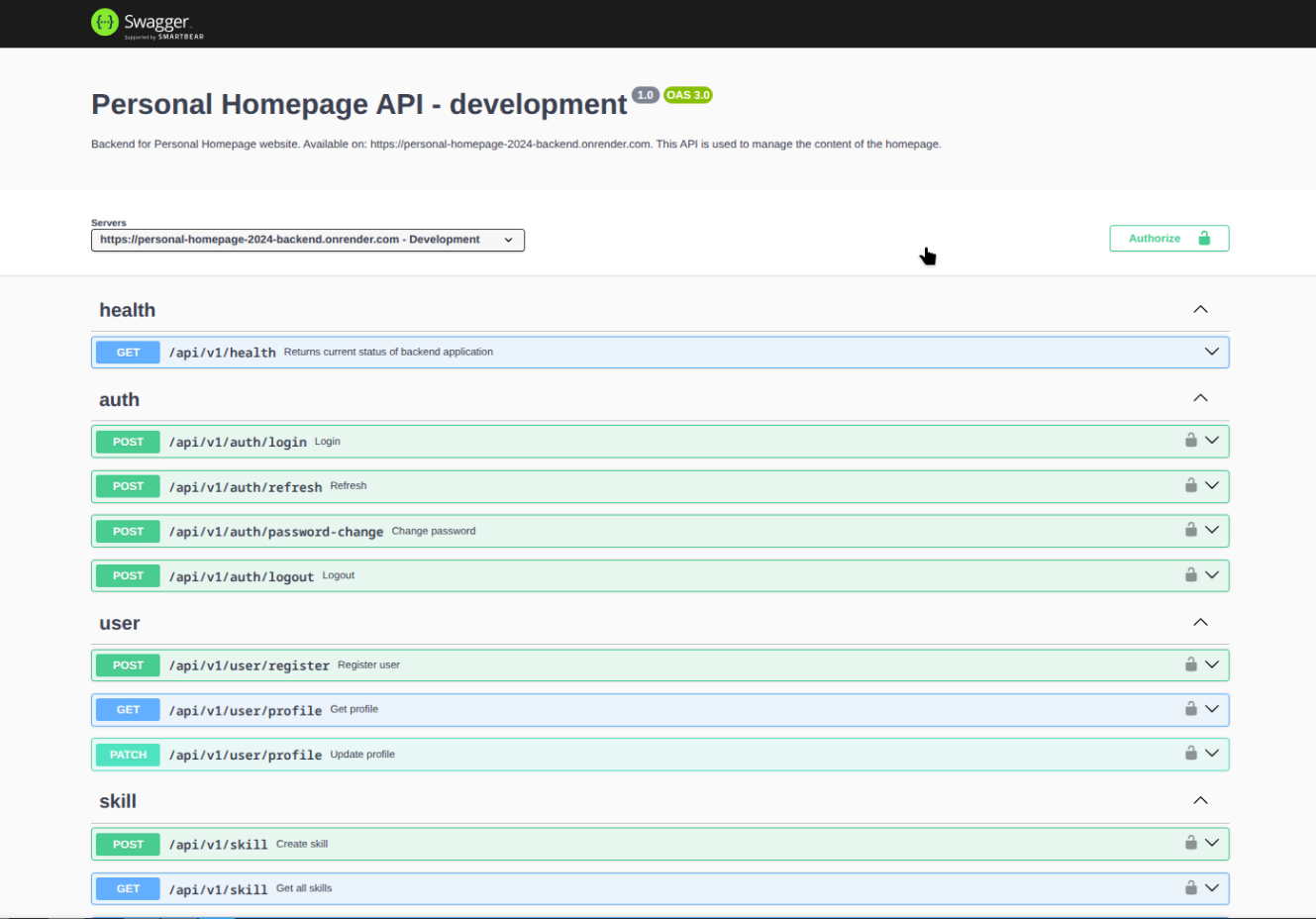Click the padlock icon on PATCH /api/v1/user/profile
This screenshot has height=919, width=1316.
(x=1191, y=754)
